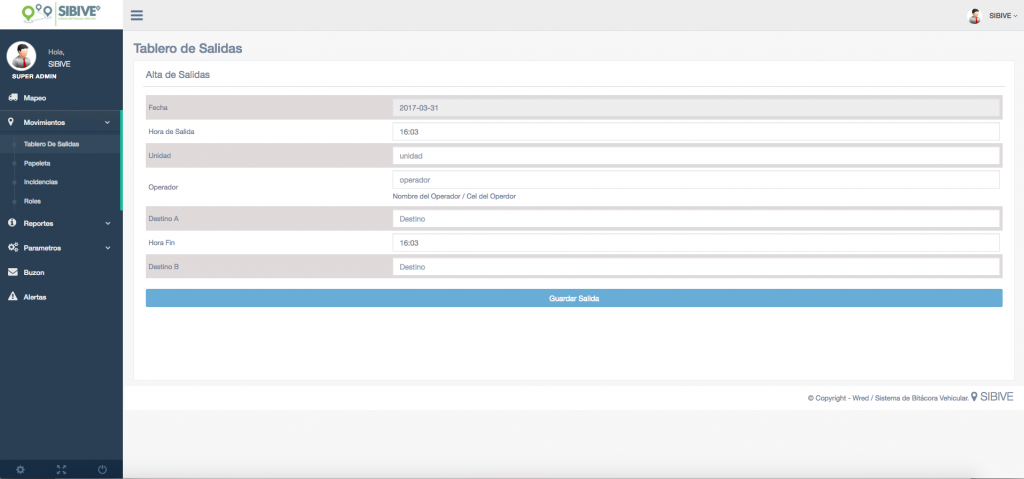1024x479 pixels.
Task: Click the 'Nombre del Operador / Cel del Operdor' hint
Action: [x=454, y=196]
